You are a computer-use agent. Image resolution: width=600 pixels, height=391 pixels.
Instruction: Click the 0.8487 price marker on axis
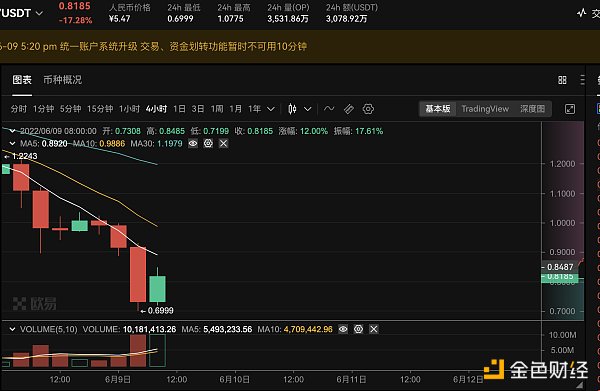(560, 267)
